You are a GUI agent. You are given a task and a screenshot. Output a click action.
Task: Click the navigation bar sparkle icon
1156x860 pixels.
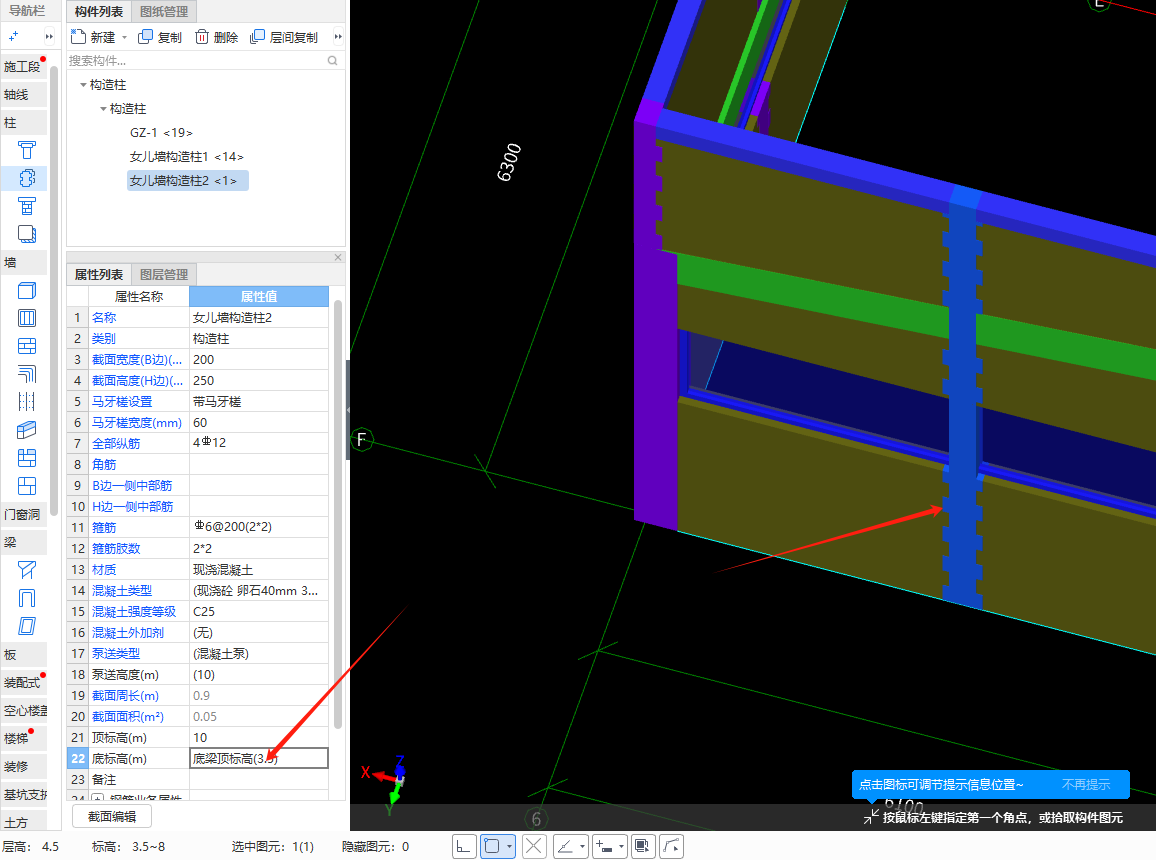[x=14, y=36]
